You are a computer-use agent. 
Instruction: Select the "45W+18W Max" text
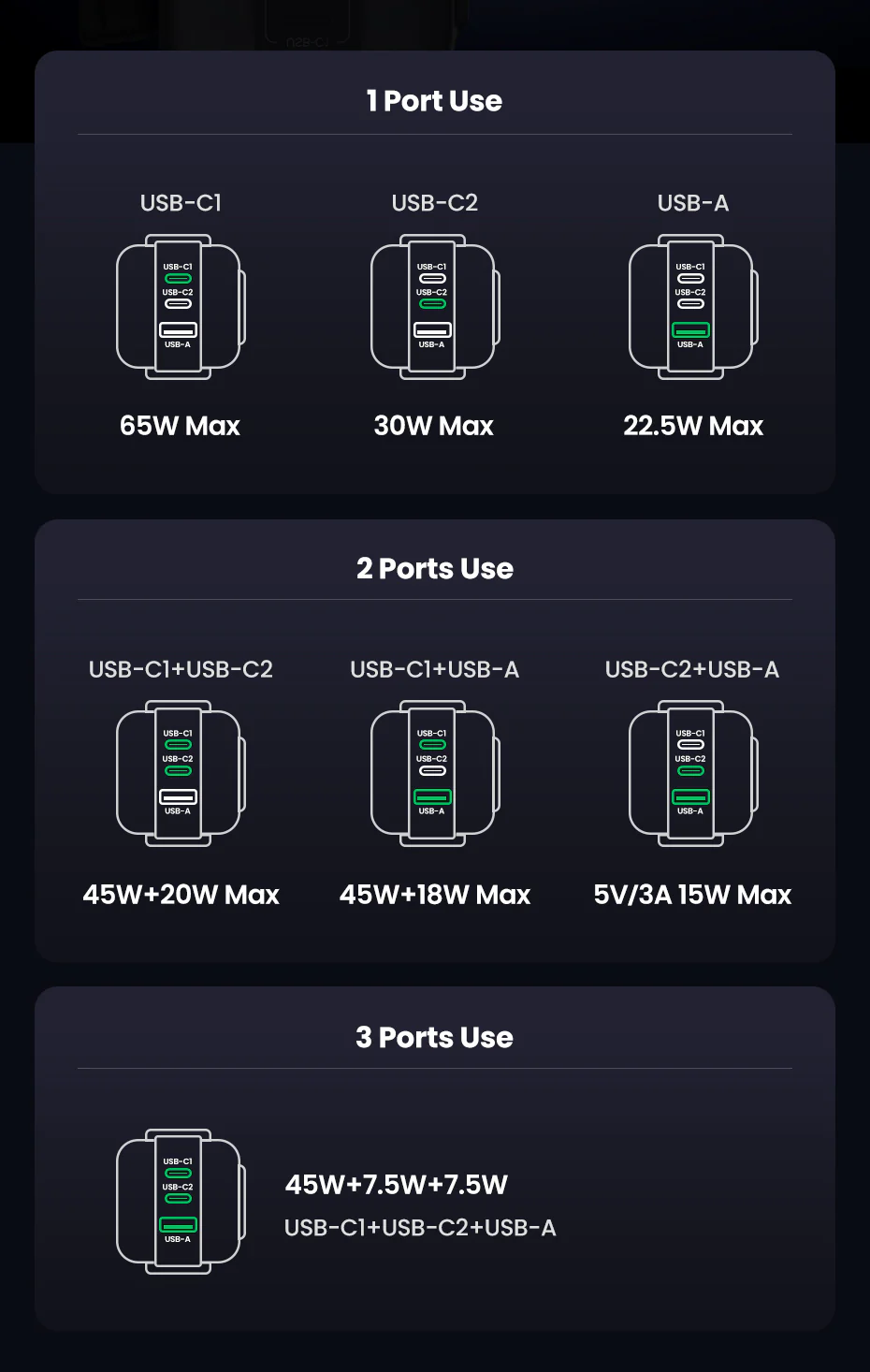pos(435,895)
